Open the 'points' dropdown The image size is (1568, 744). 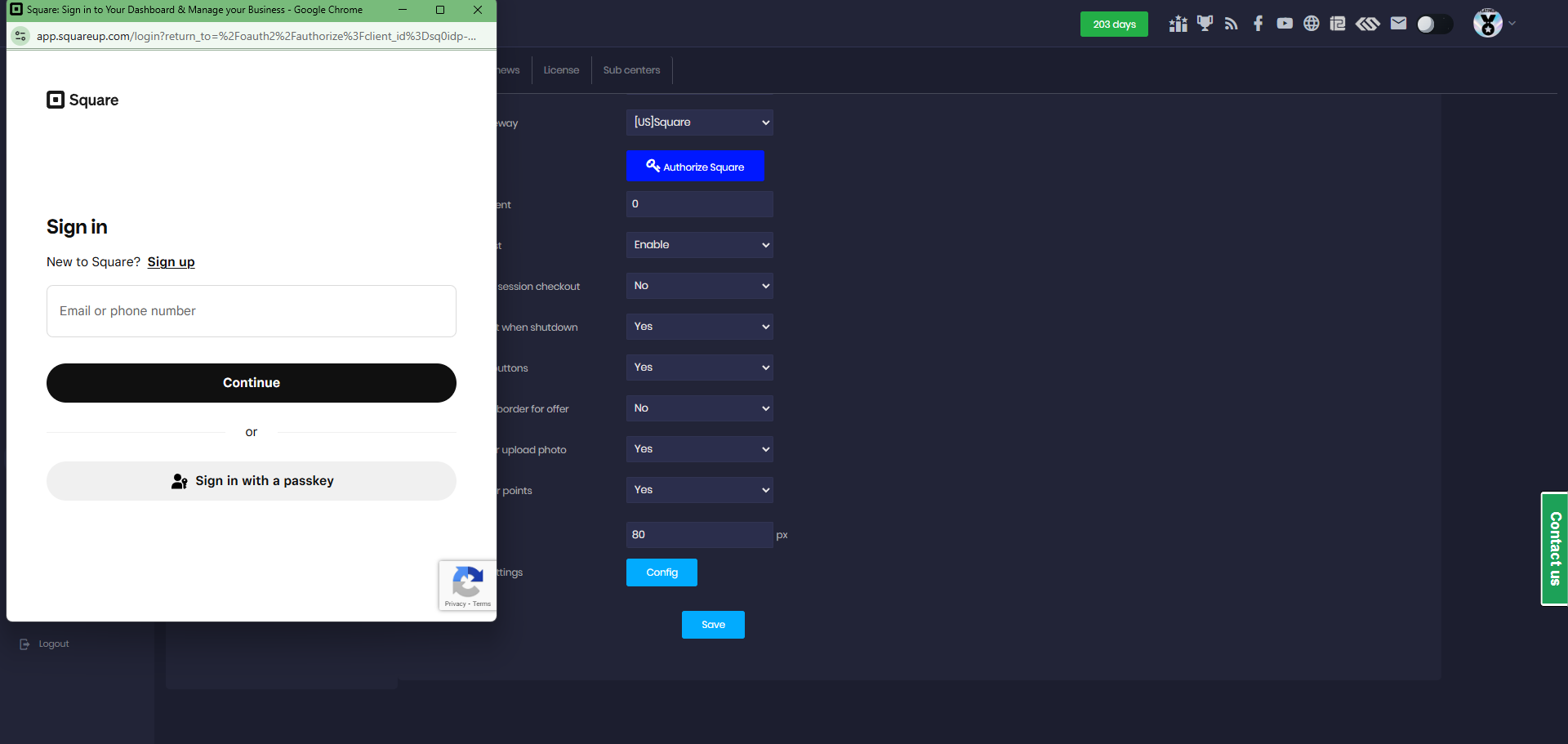[700, 490]
